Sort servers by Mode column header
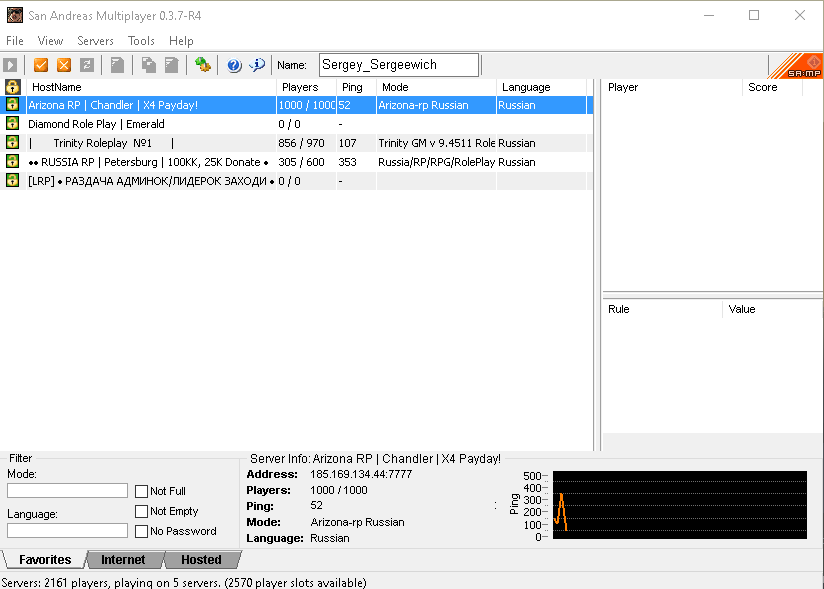This screenshot has height=589, width=824. 437,87
